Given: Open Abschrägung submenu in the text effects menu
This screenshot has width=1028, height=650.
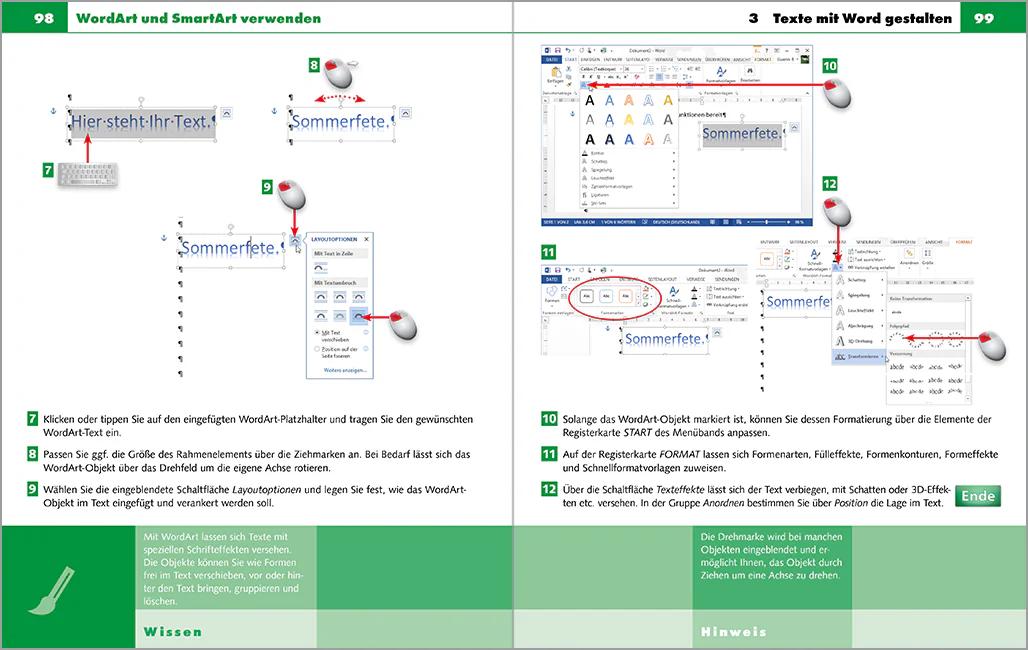Looking at the screenshot, I should click(x=860, y=325).
